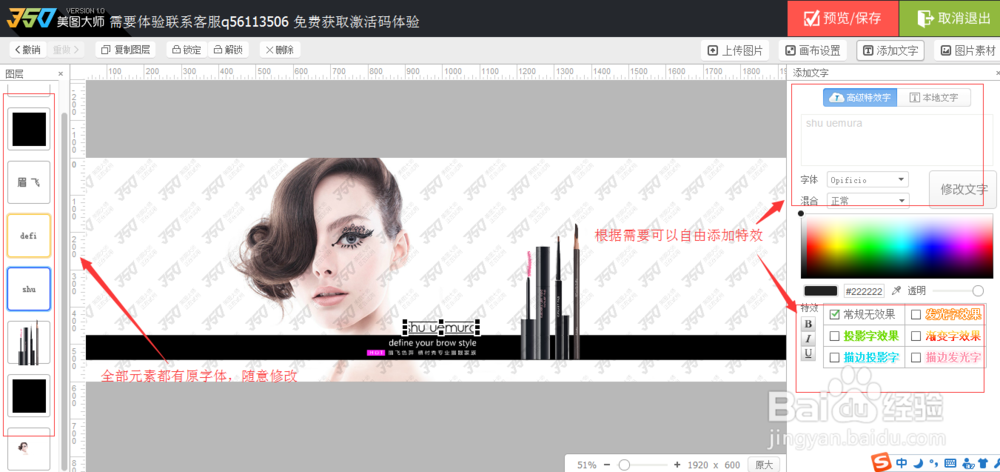
Task: Click the zoom slider handle
Action: click(x=624, y=464)
